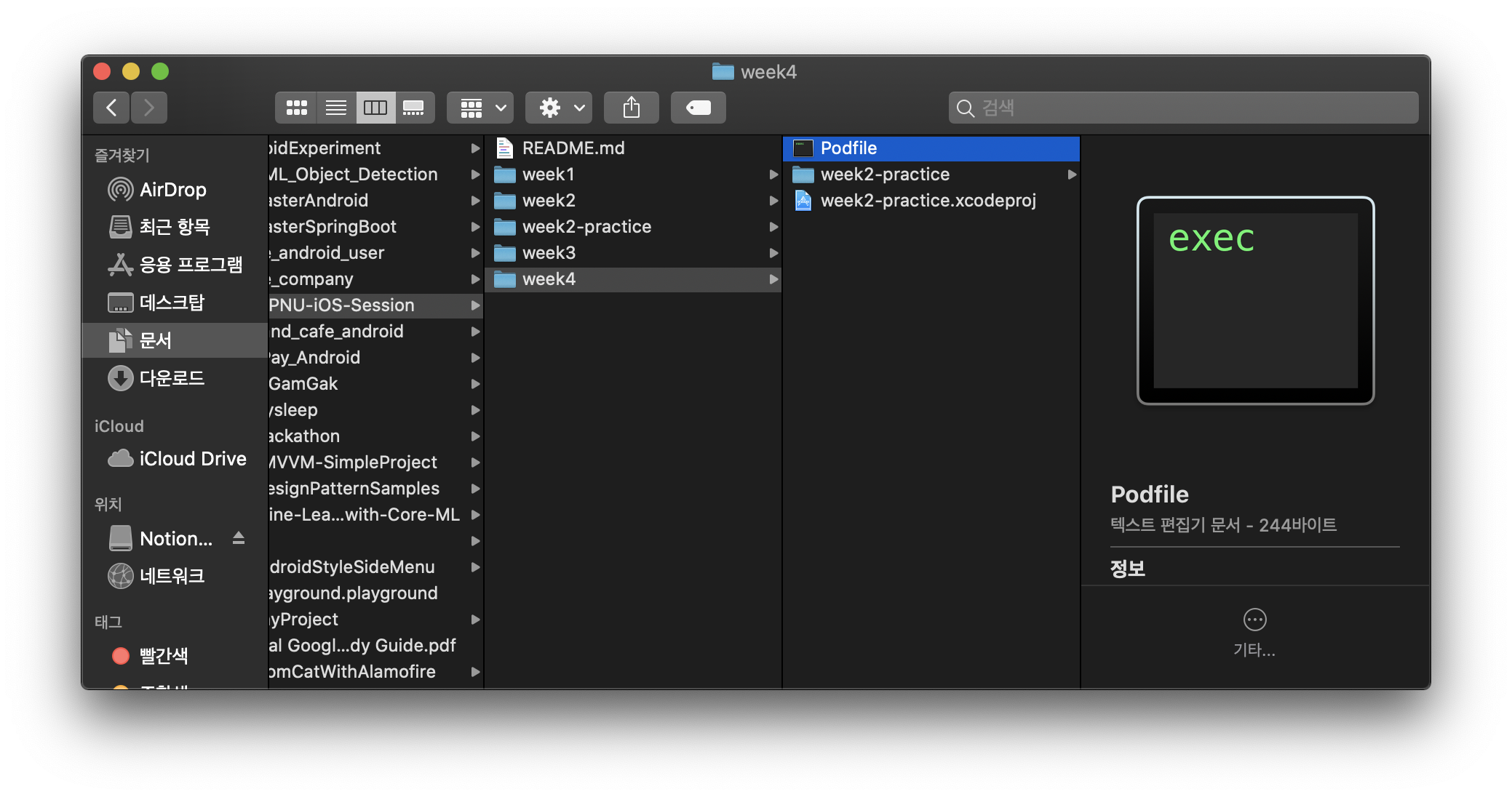Switch to gallery view mode
This screenshot has width=1512, height=797.
(x=414, y=108)
